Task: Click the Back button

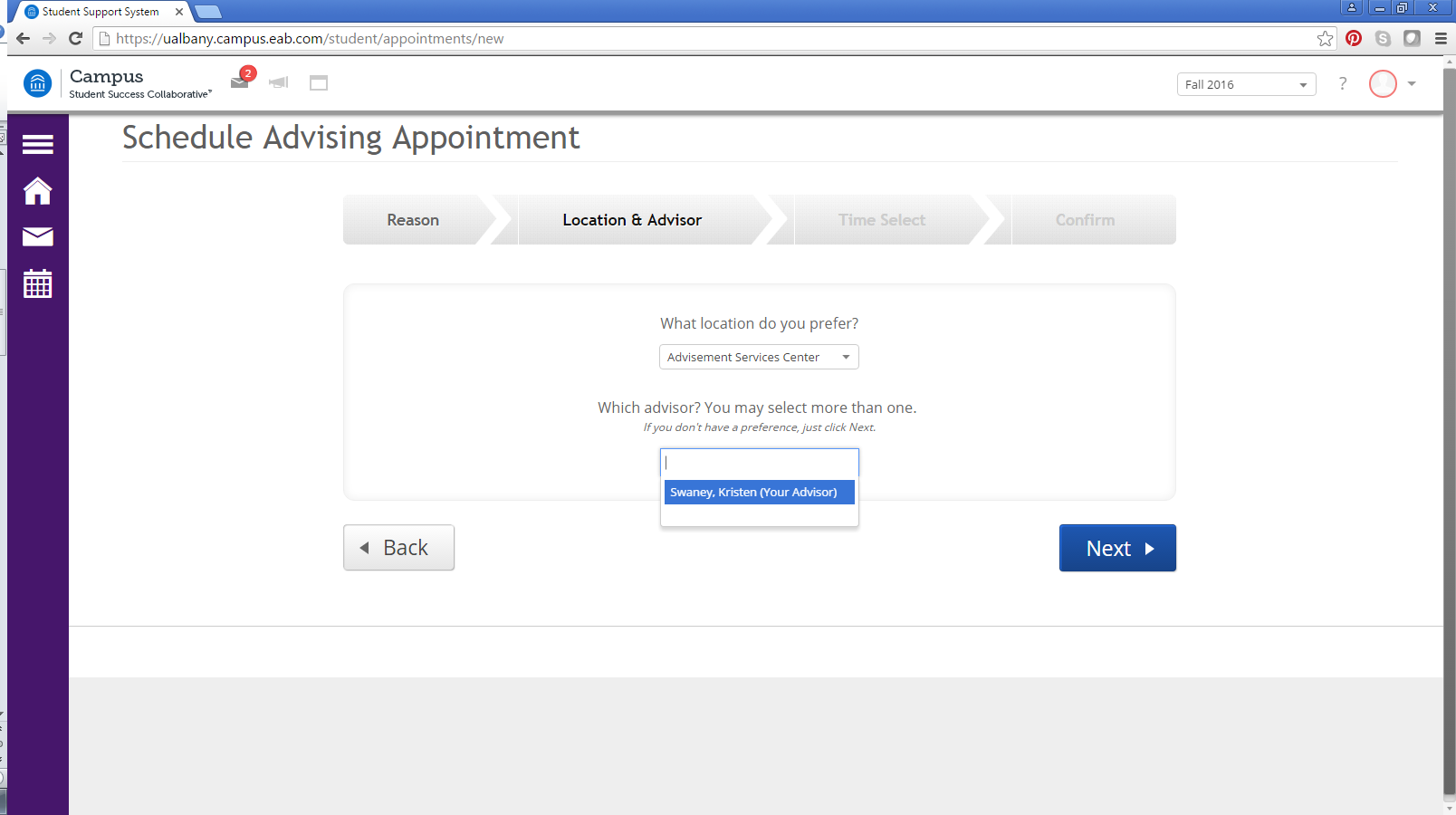Action: 398,547
